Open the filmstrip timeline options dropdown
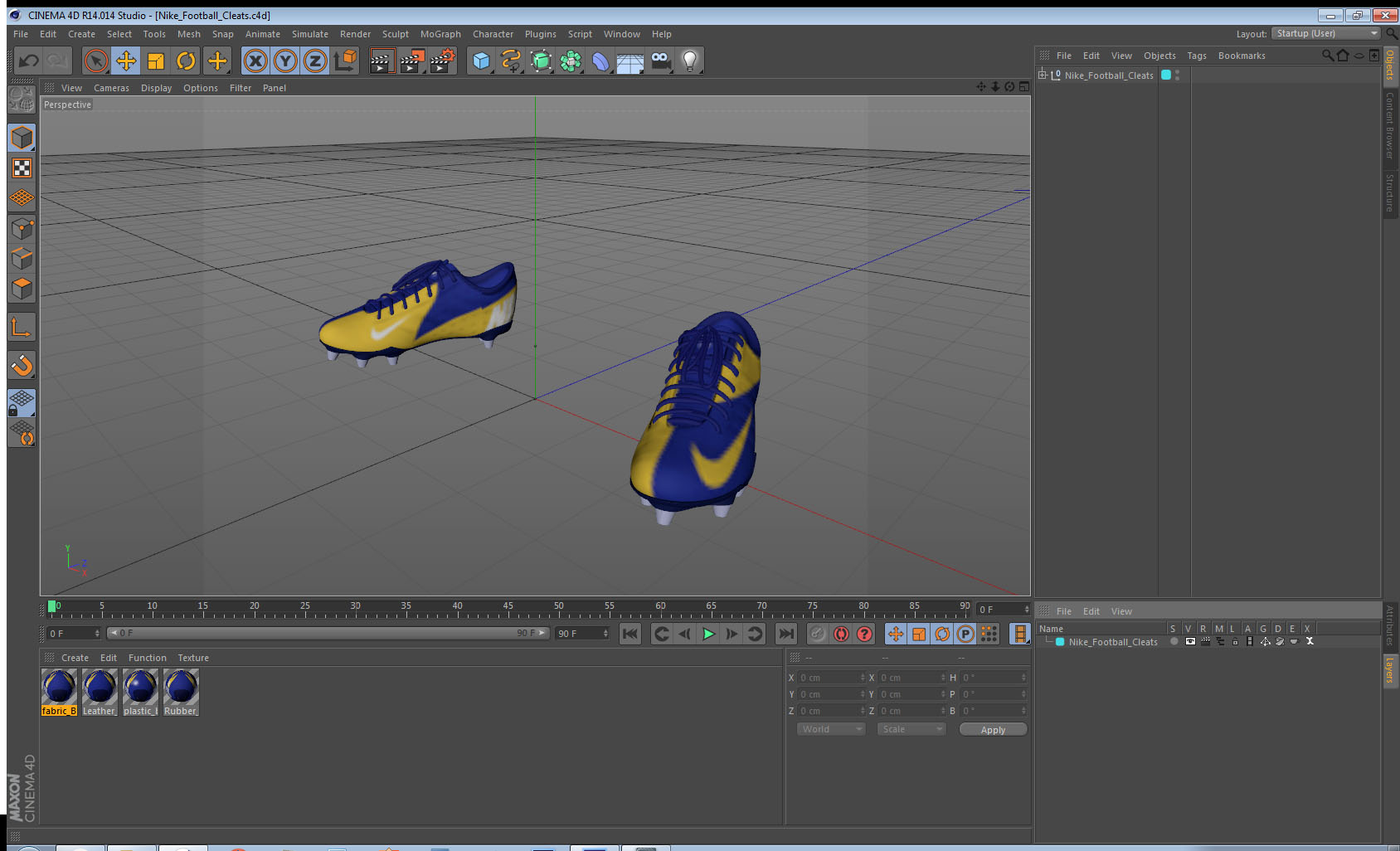The height and width of the screenshot is (851, 1400). coord(1020,634)
